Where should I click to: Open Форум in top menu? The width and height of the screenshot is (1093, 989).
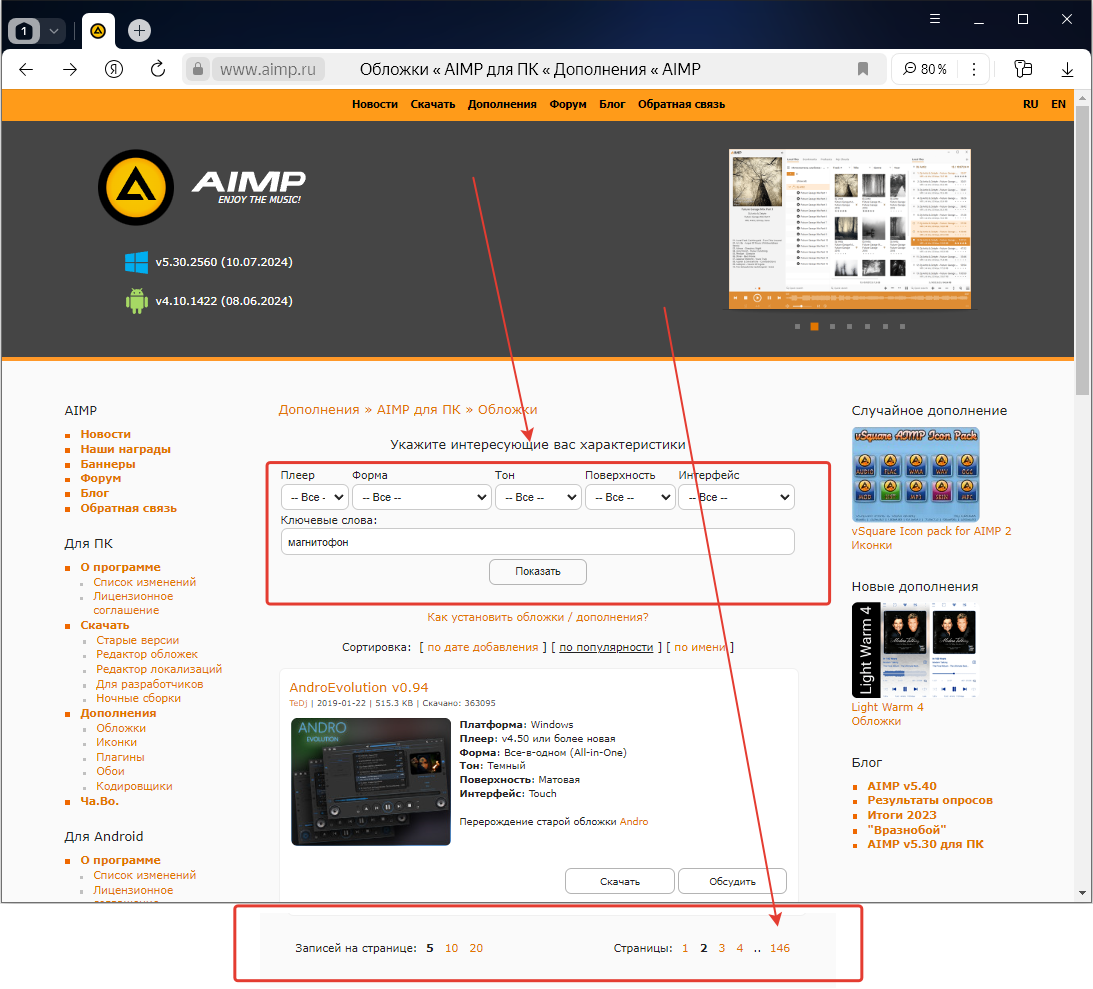pos(567,104)
